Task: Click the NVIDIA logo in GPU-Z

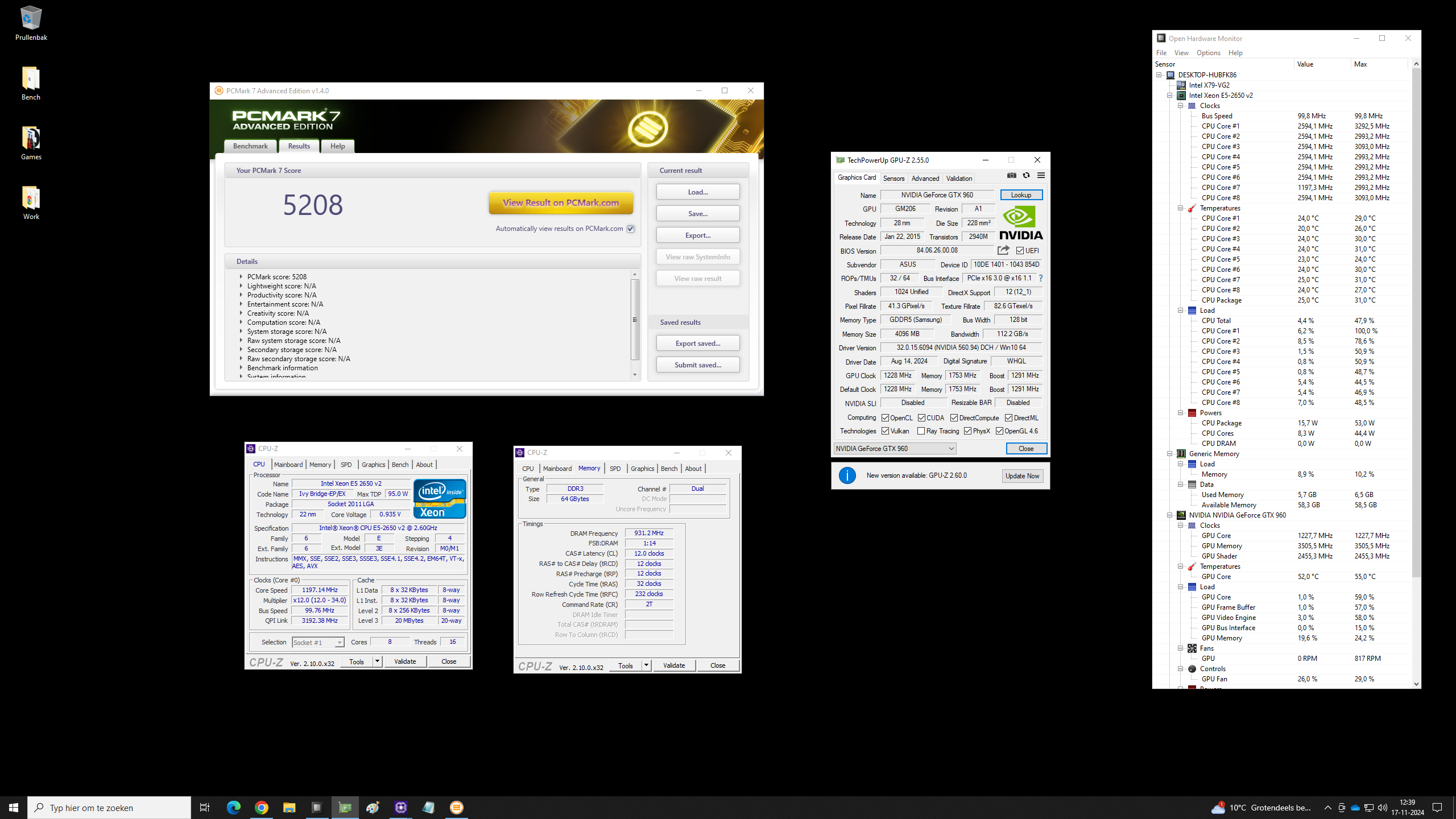Action: 1021,223
